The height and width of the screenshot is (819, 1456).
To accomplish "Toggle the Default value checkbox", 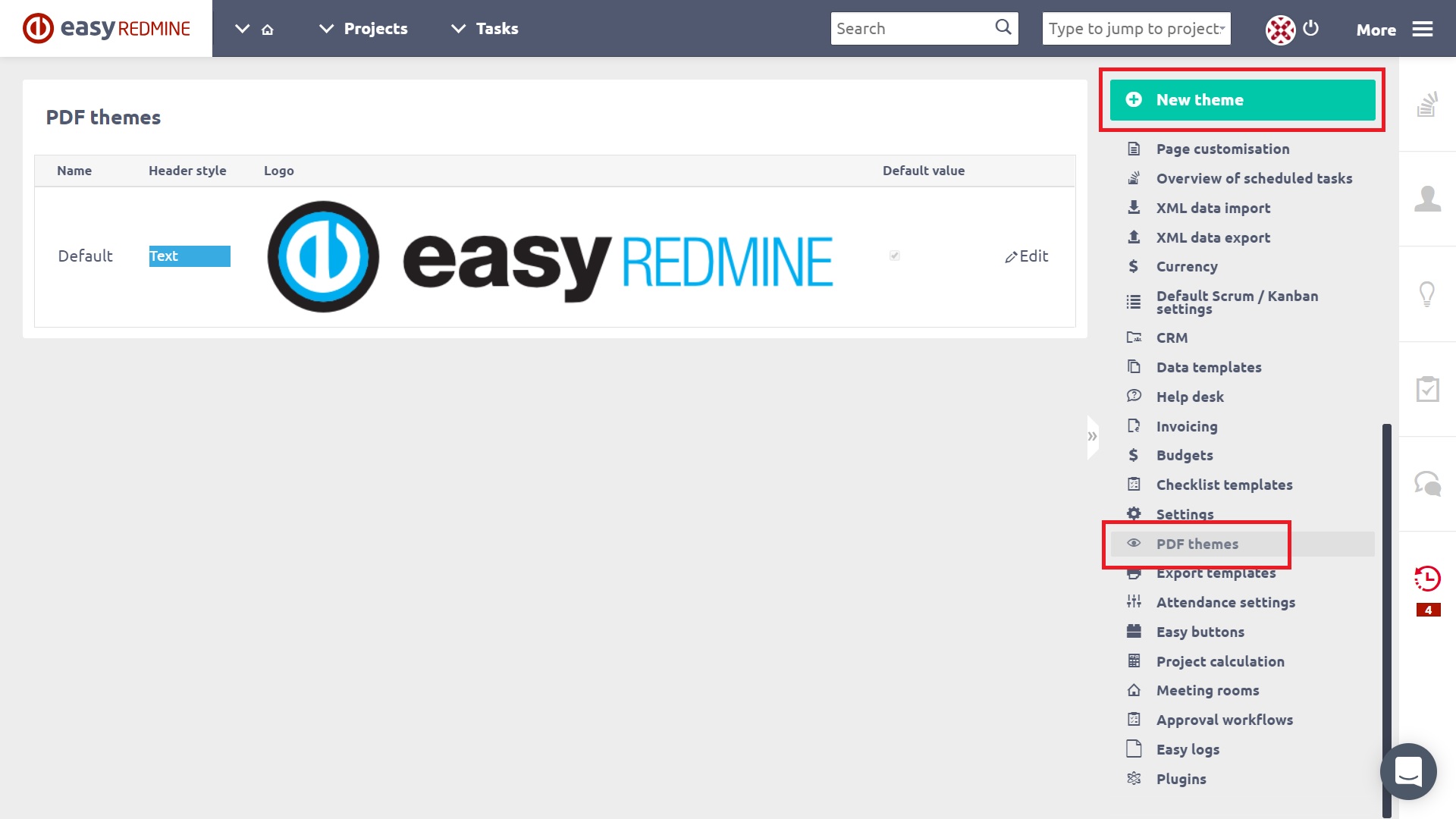I will click(x=894, y=256).
